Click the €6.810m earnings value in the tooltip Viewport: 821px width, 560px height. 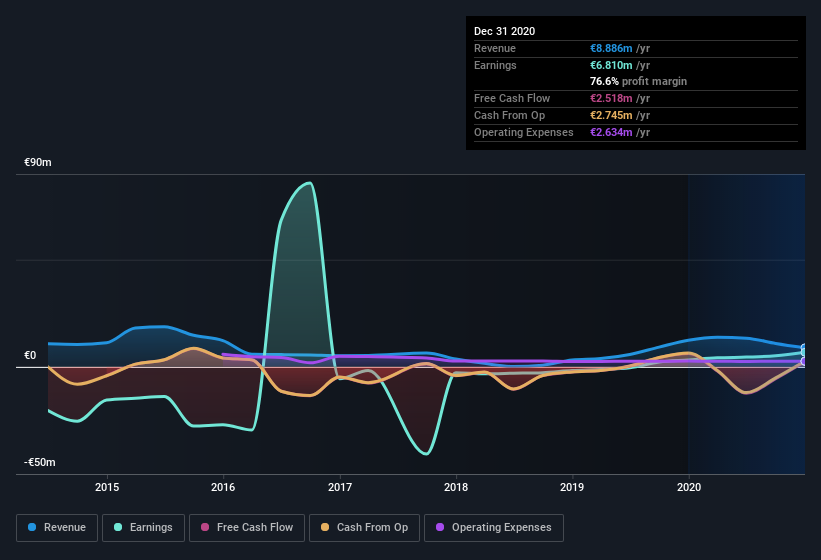611,65
